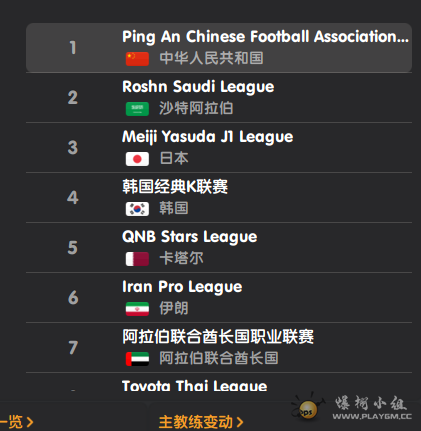Click the South Korea flag icon
Image resolution: width=421 pixels, height=431 pixels.
(137, 209)
